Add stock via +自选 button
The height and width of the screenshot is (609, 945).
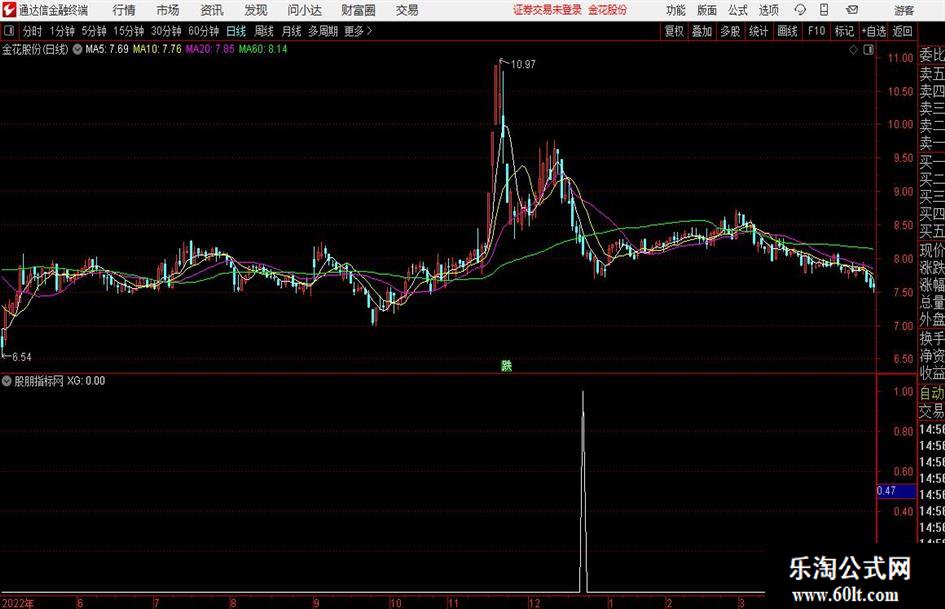[x=874, y=31]
